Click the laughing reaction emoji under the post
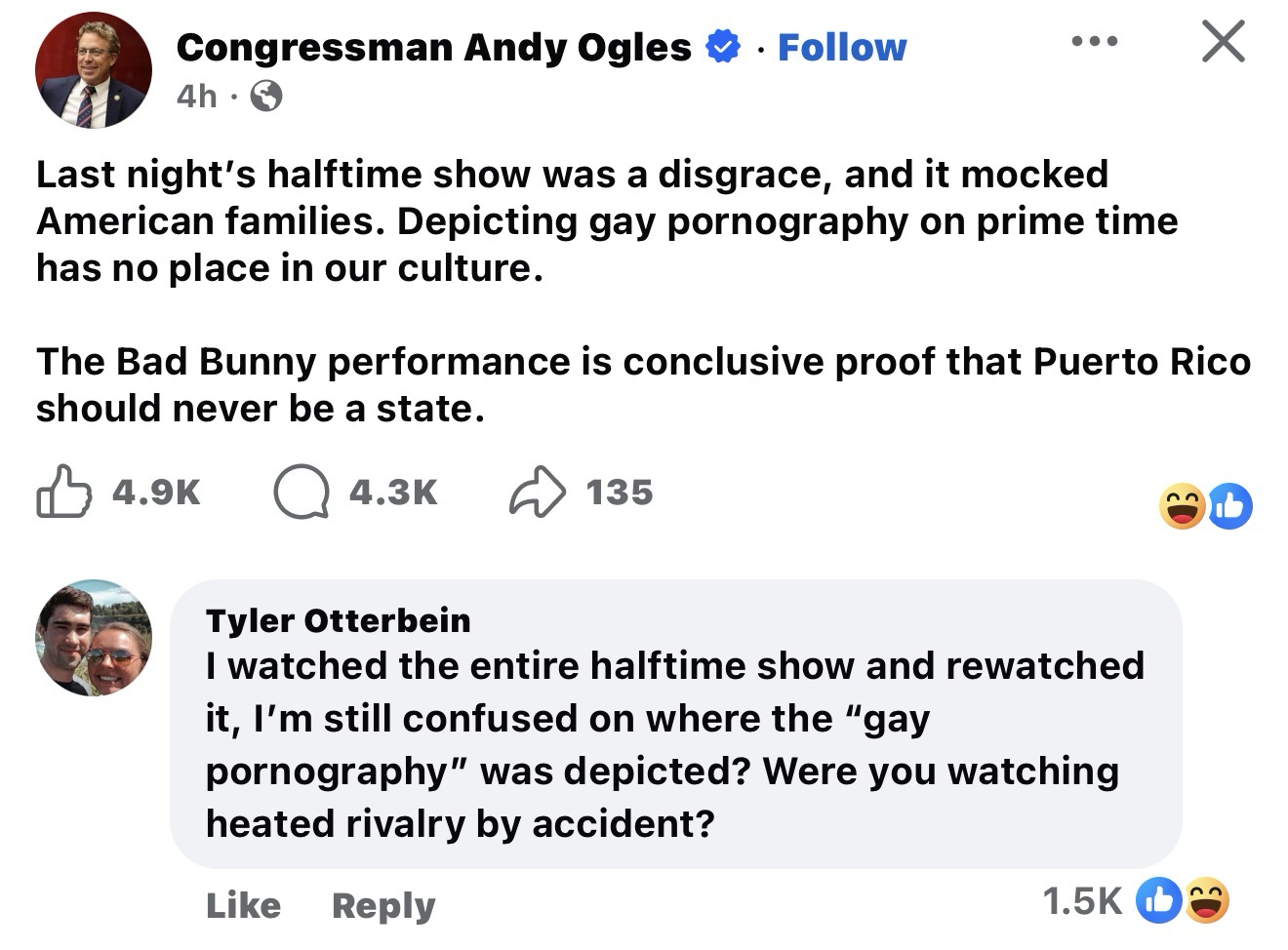1288x950 pixels. 1182,508
